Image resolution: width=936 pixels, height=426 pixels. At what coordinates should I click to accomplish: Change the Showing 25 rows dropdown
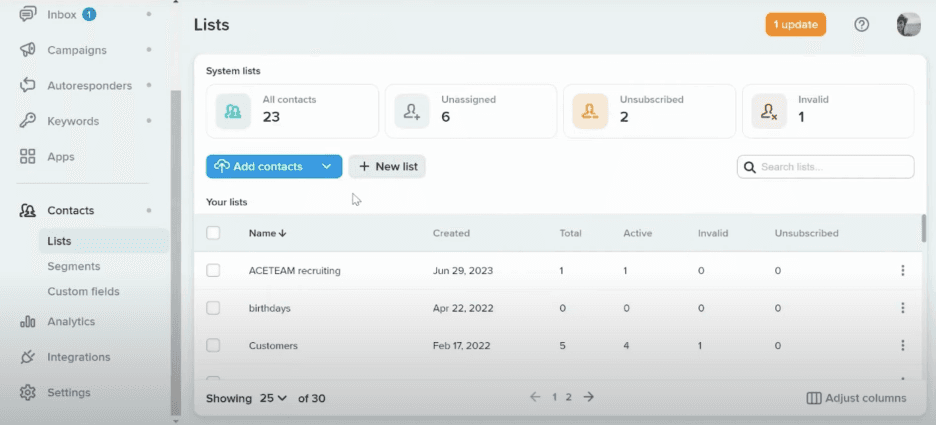(x=273, y=398)
